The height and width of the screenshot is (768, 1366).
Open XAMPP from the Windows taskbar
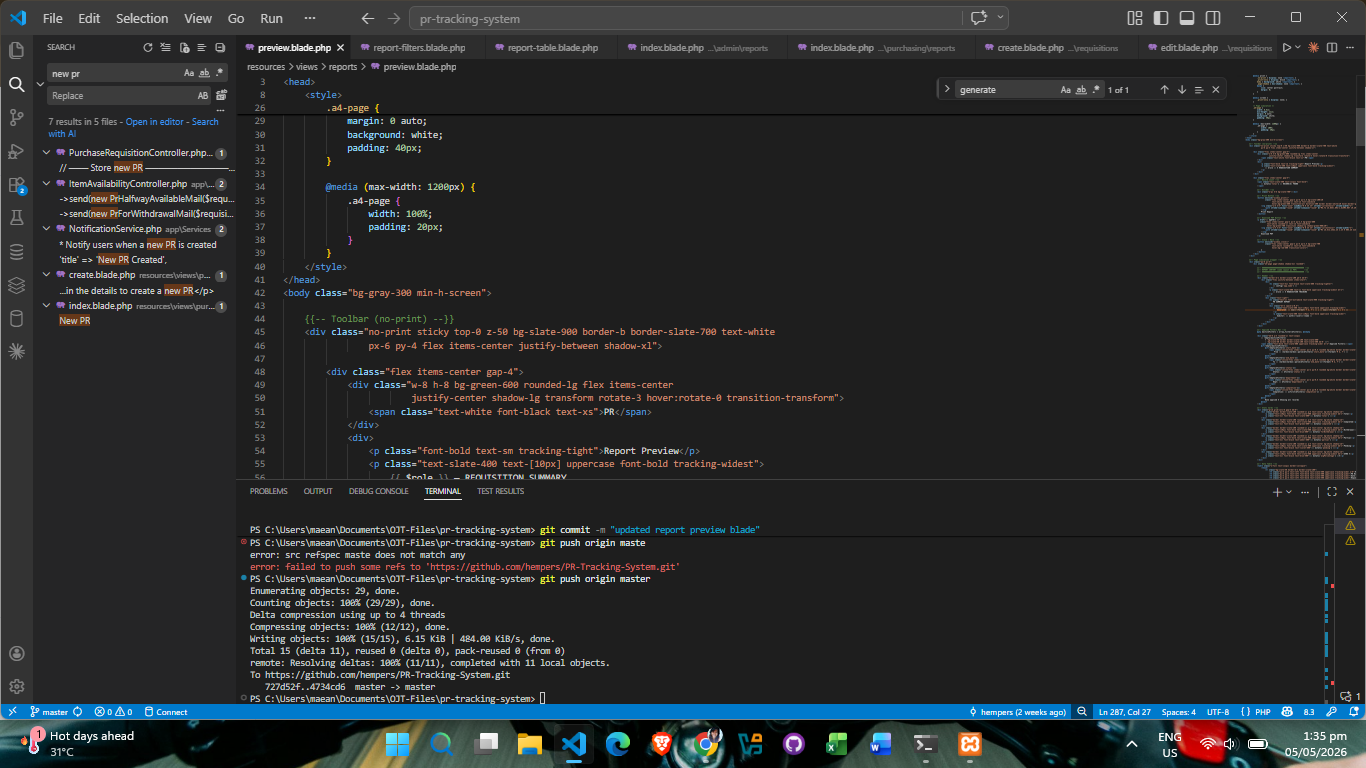coord(967,744)
